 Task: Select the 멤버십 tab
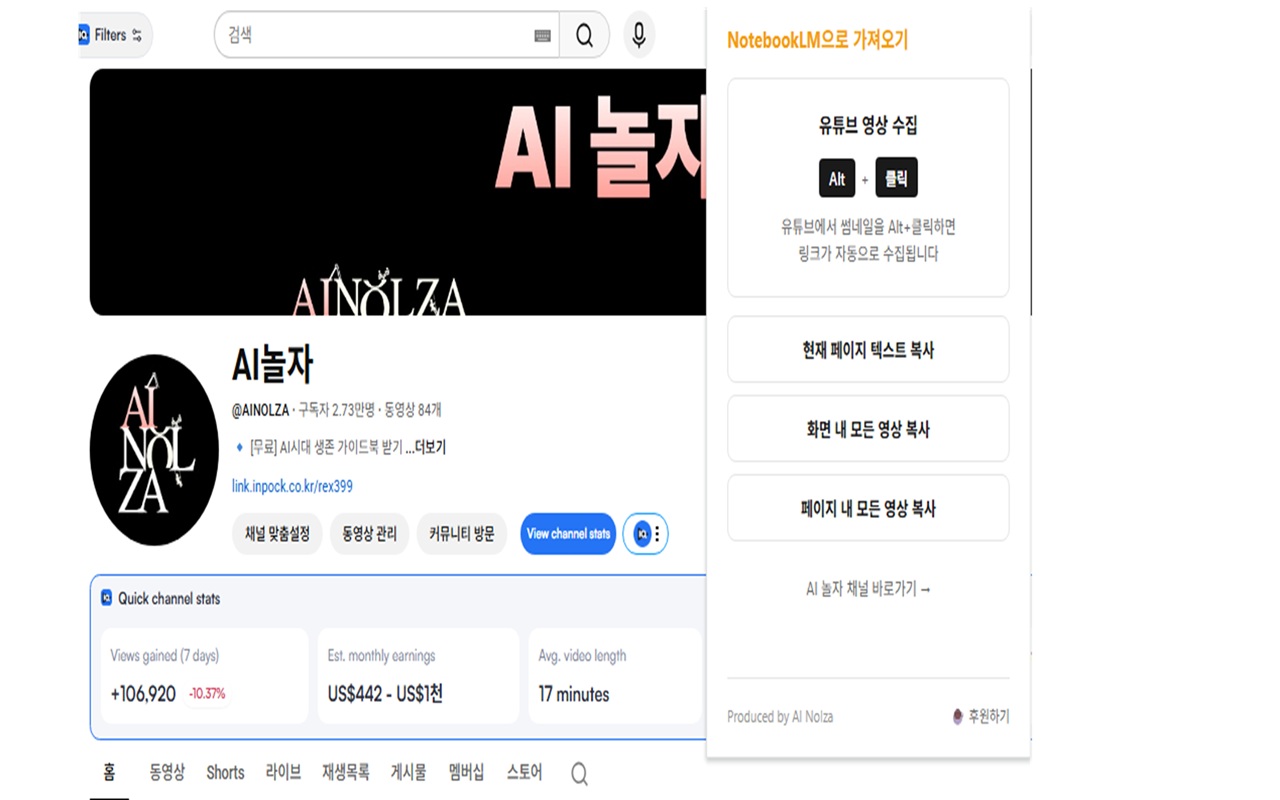point(465,772)
